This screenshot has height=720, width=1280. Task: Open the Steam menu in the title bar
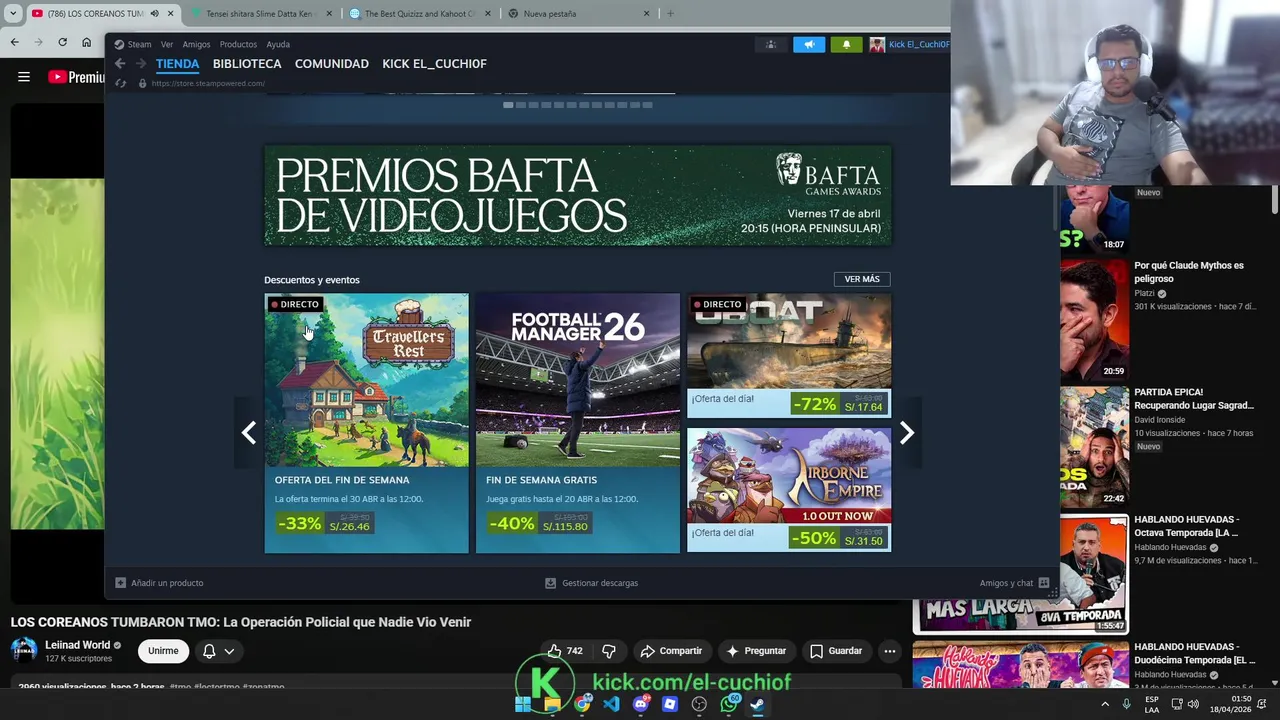tap(132, 44)
